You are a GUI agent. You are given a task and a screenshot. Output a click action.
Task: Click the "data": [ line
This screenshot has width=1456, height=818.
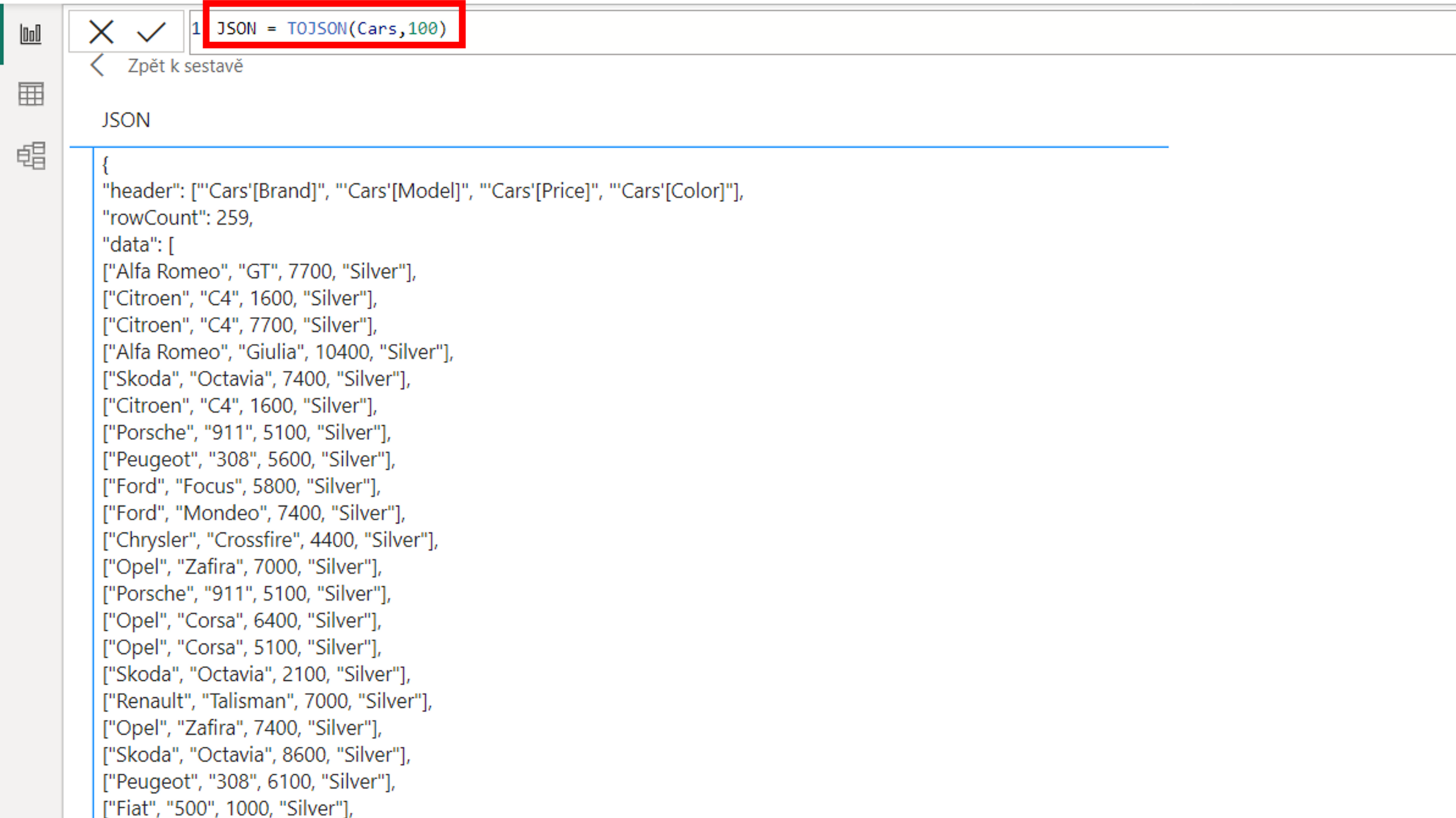click(x=138, y=244)
